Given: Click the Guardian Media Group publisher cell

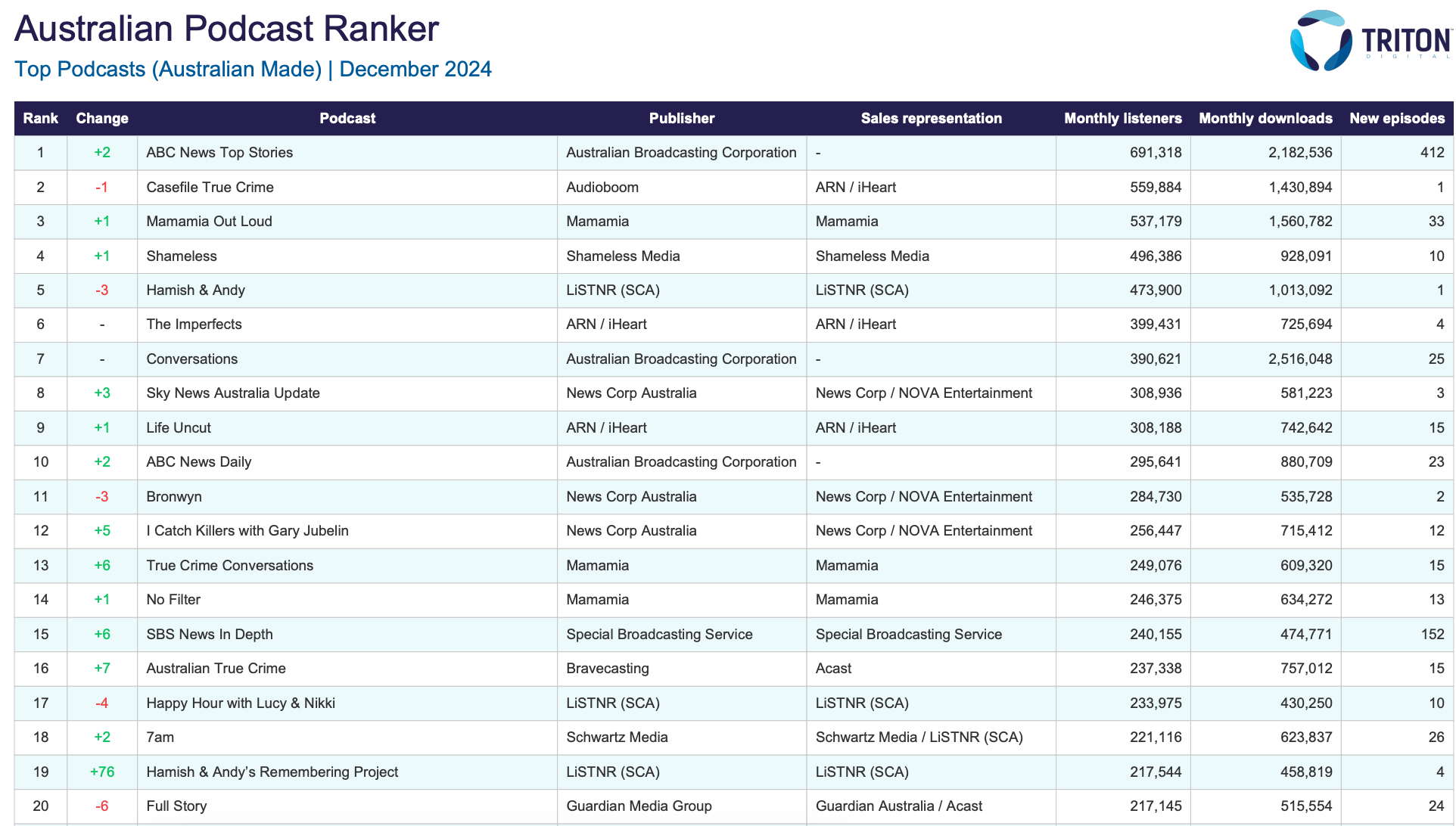Looking at the screenshot, I should tap(682, 806).
